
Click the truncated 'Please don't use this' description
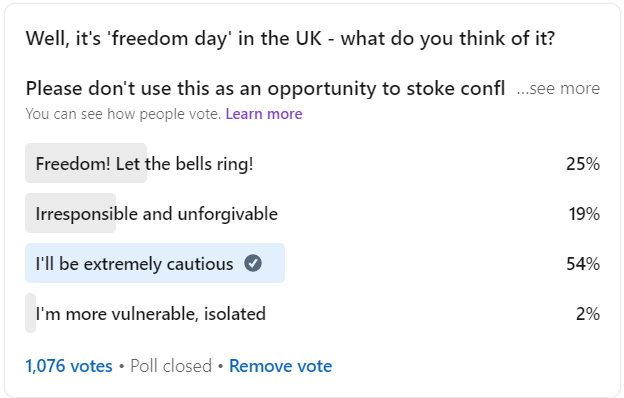click(265, 88)
